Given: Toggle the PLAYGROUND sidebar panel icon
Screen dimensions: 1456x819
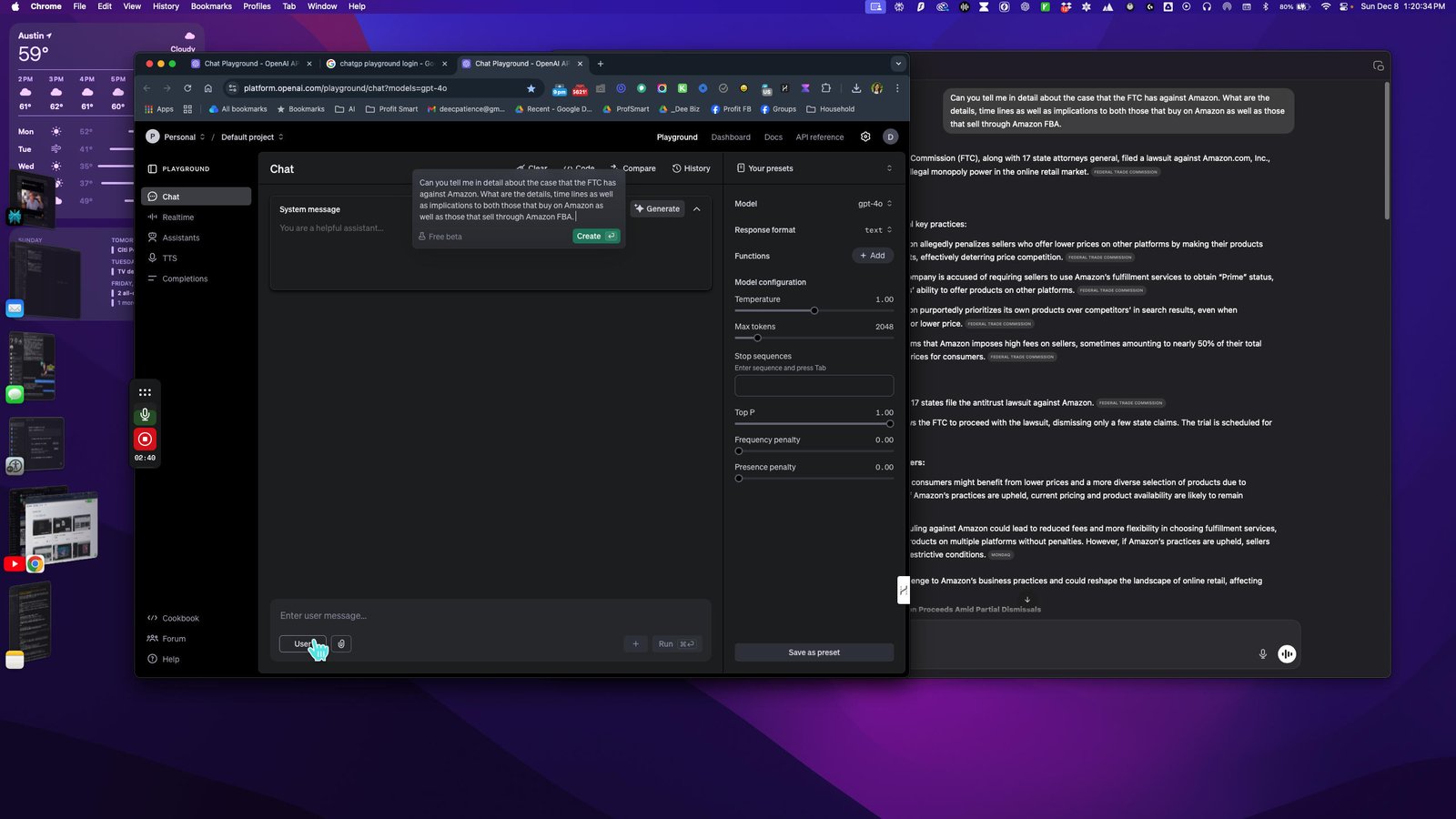Looking at the screenshot, I should tap(152, 169).
